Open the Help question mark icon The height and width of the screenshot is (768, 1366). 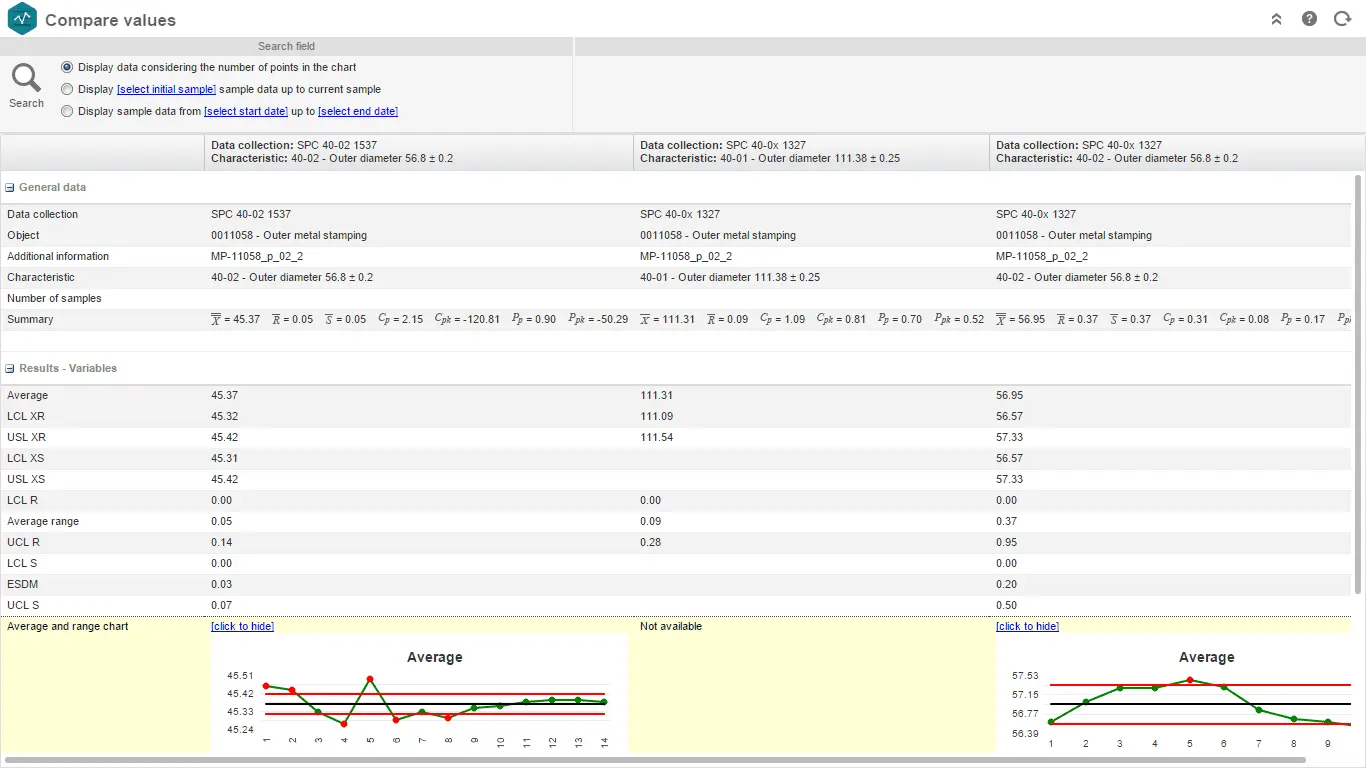click(1309, 18)
